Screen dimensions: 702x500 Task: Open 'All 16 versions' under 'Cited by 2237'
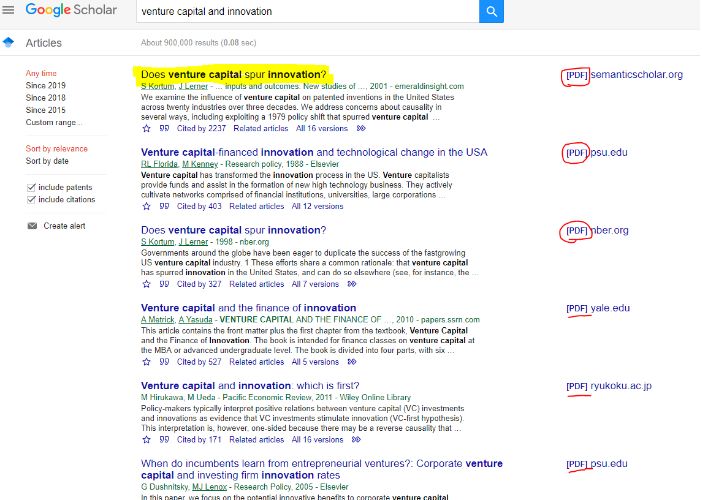point(321,128)
